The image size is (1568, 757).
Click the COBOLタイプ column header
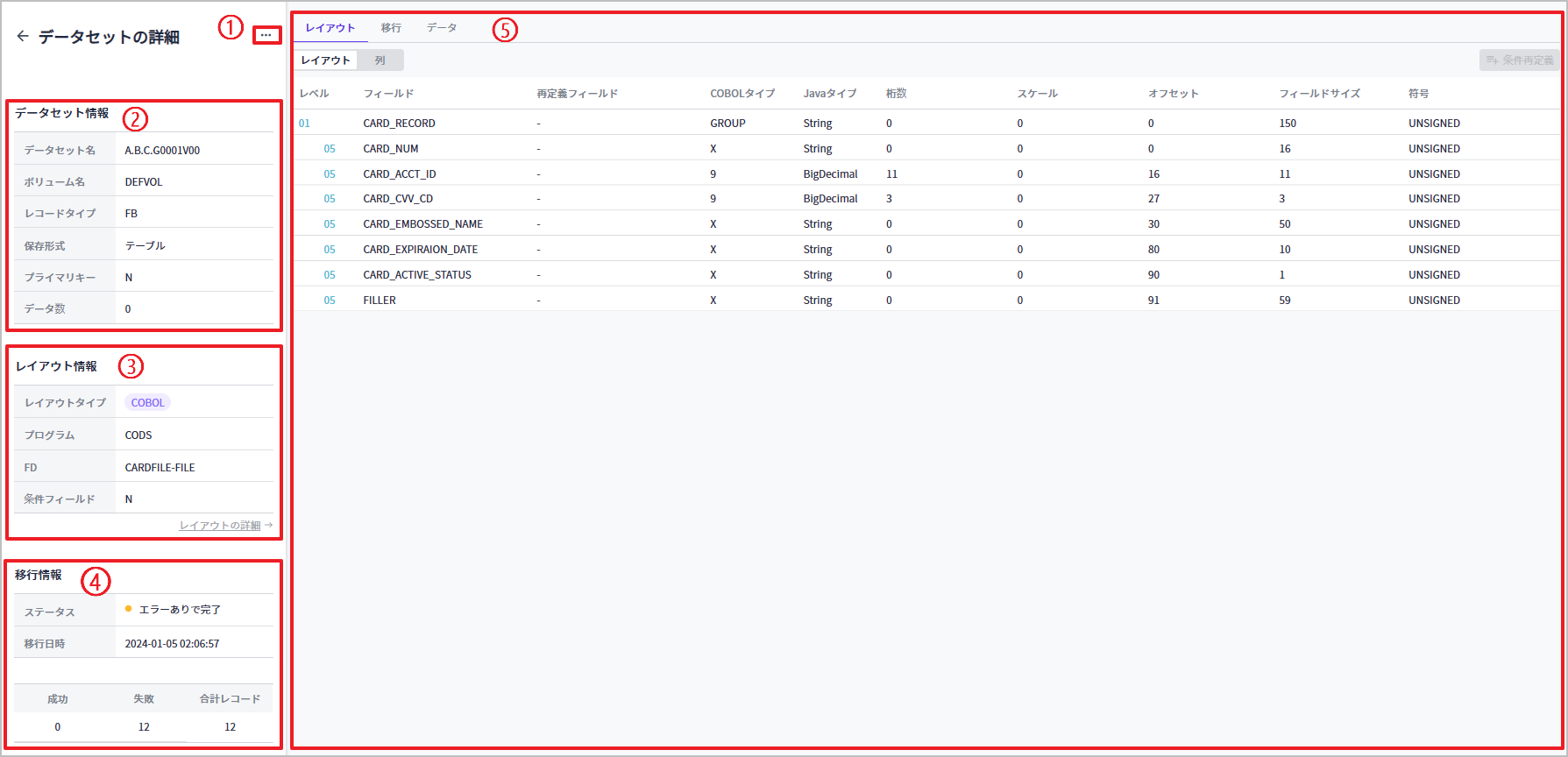click(742, 94)
